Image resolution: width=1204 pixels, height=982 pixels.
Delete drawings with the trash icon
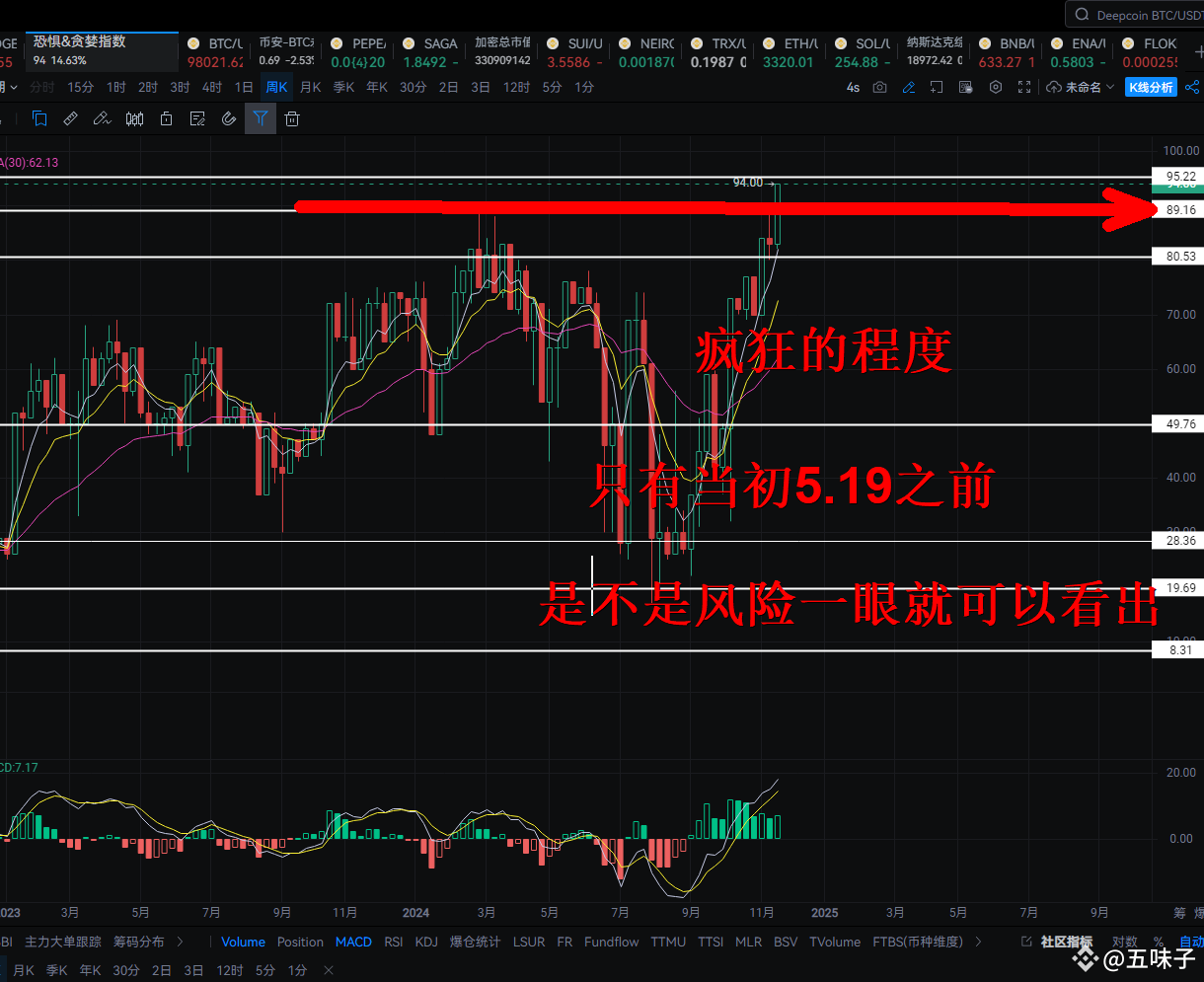coord(292,119)
